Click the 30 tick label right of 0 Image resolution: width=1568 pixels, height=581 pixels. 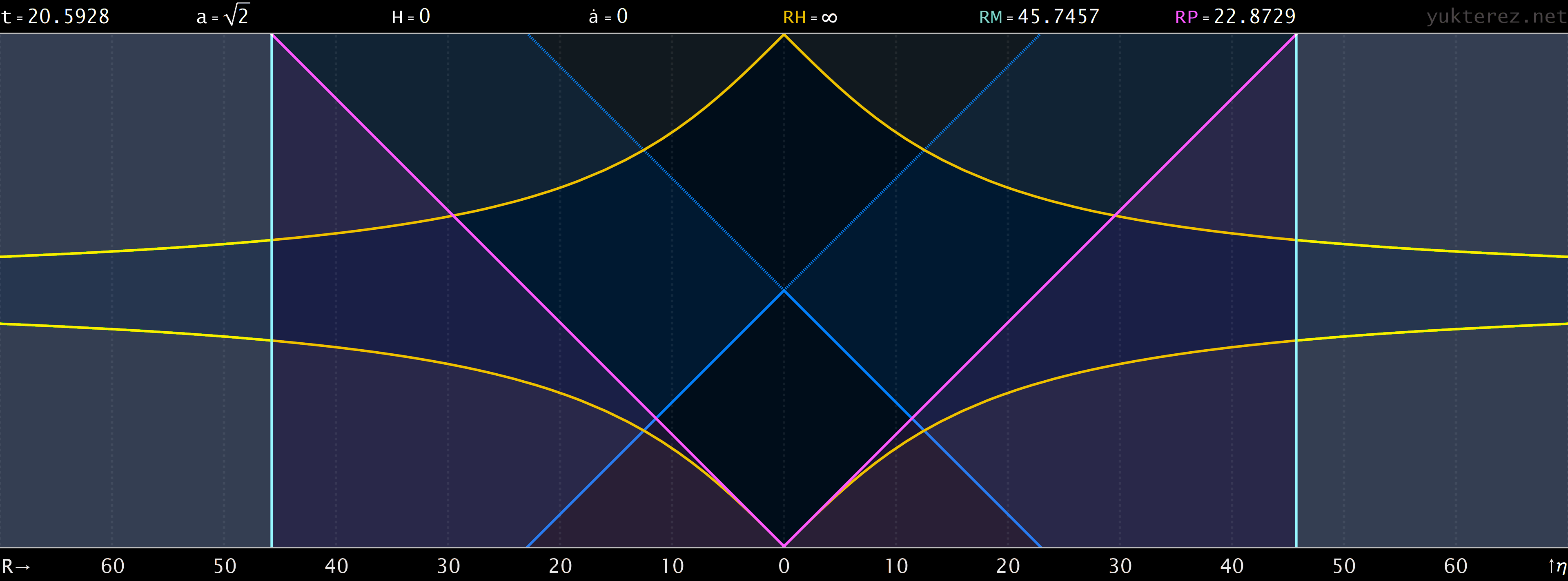[x=1120, y=566]
